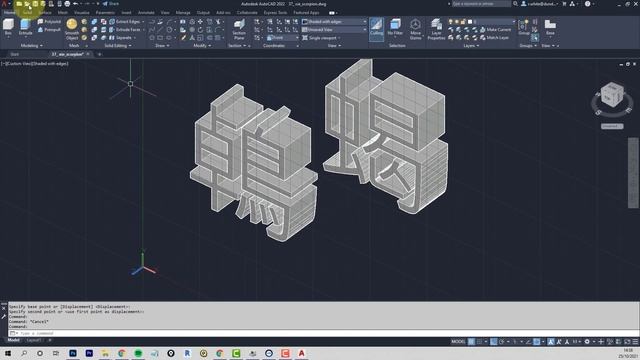Image resolution: width=640 pixels, height=360 pixels.
Task: Click Extract Edges tool
Action: 124,22
